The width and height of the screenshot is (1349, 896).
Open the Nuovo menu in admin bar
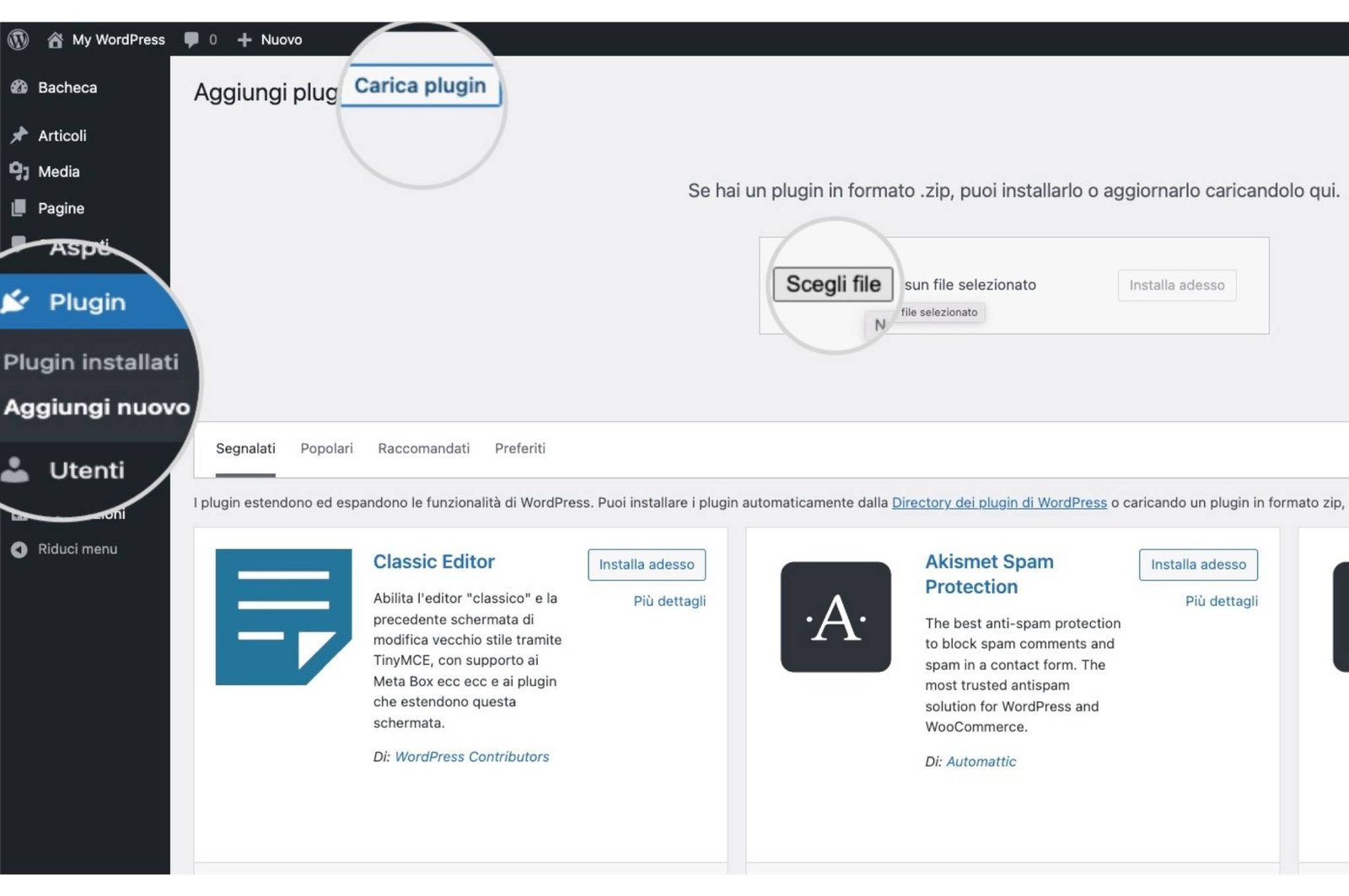(x=281, y=40)
